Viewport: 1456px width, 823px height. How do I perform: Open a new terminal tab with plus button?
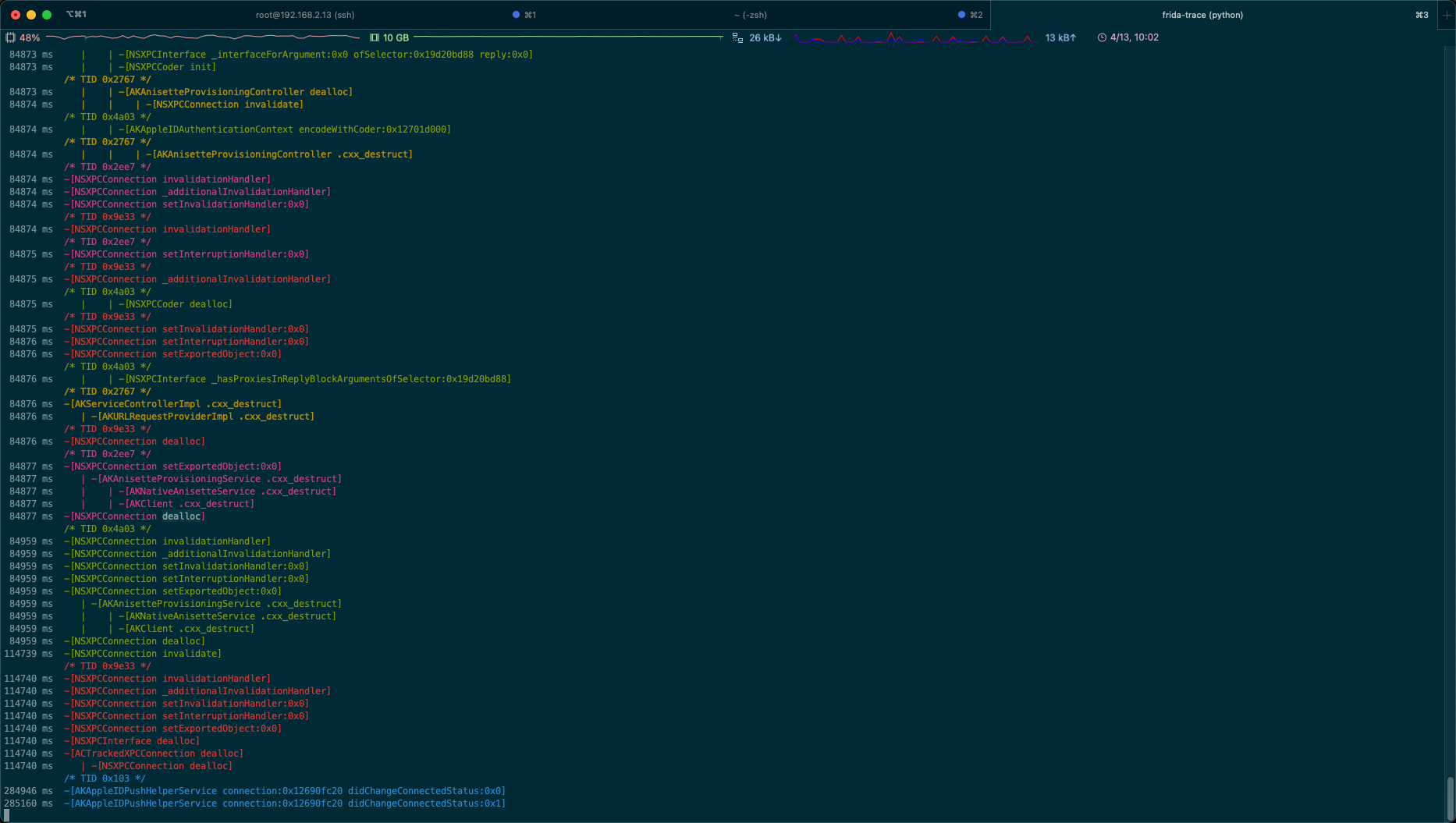click(1447, 15)
